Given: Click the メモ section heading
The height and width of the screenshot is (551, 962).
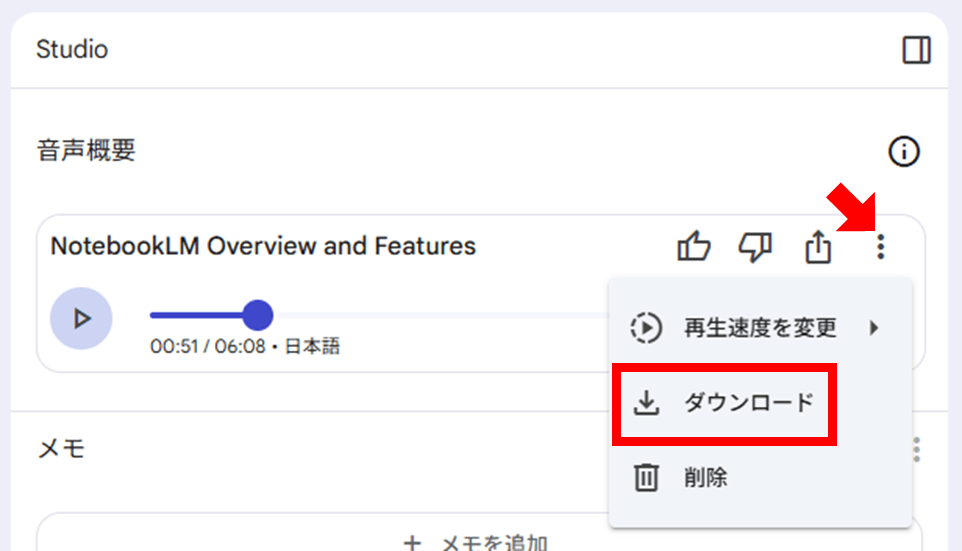Looking at the screenshot, I should (61, 449).
